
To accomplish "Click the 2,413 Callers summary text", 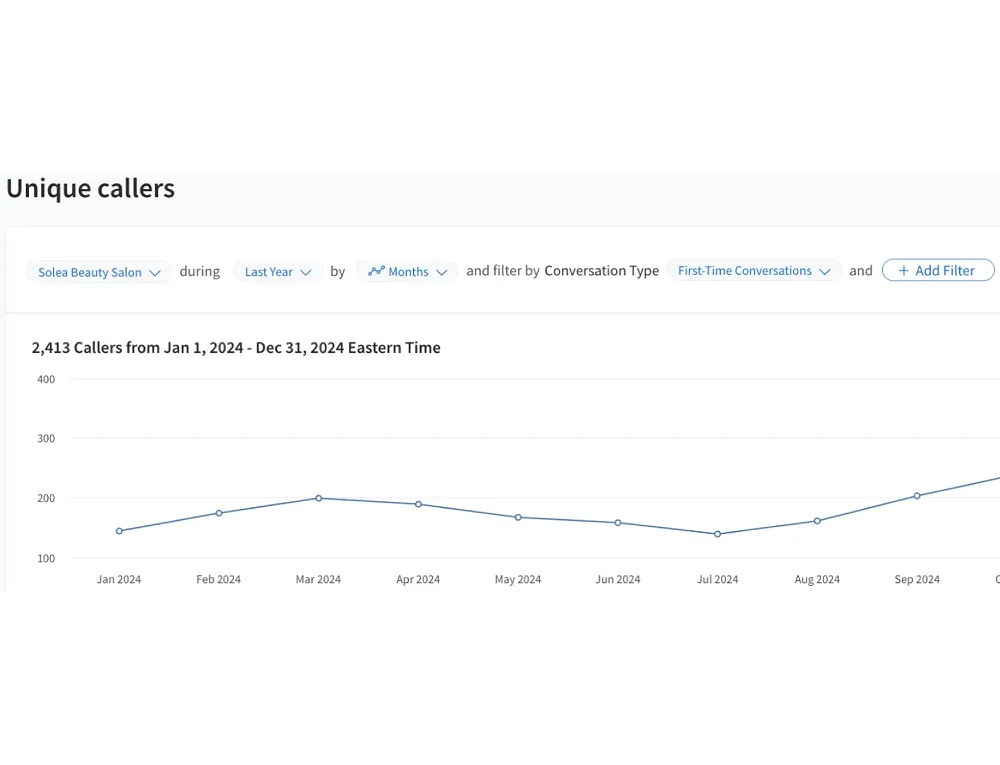I will tap(236, 348).
